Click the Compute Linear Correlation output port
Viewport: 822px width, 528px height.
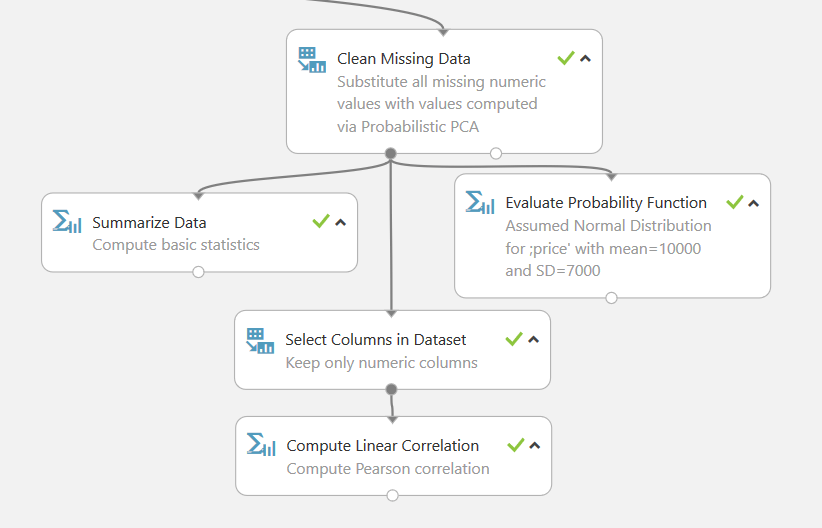[x=392, y=495]
